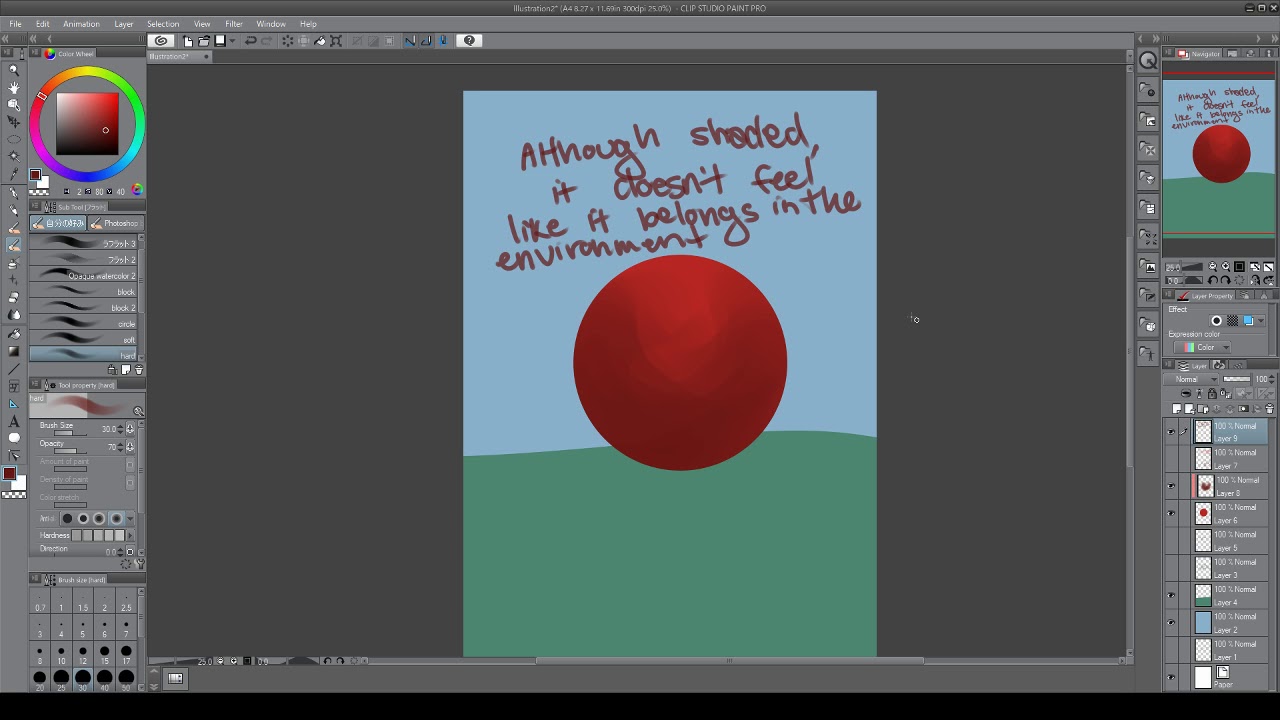This screenshot has height=720, width=1280.
Task: Toggle visibility of Layer 9
Action: coord(1171,431)
